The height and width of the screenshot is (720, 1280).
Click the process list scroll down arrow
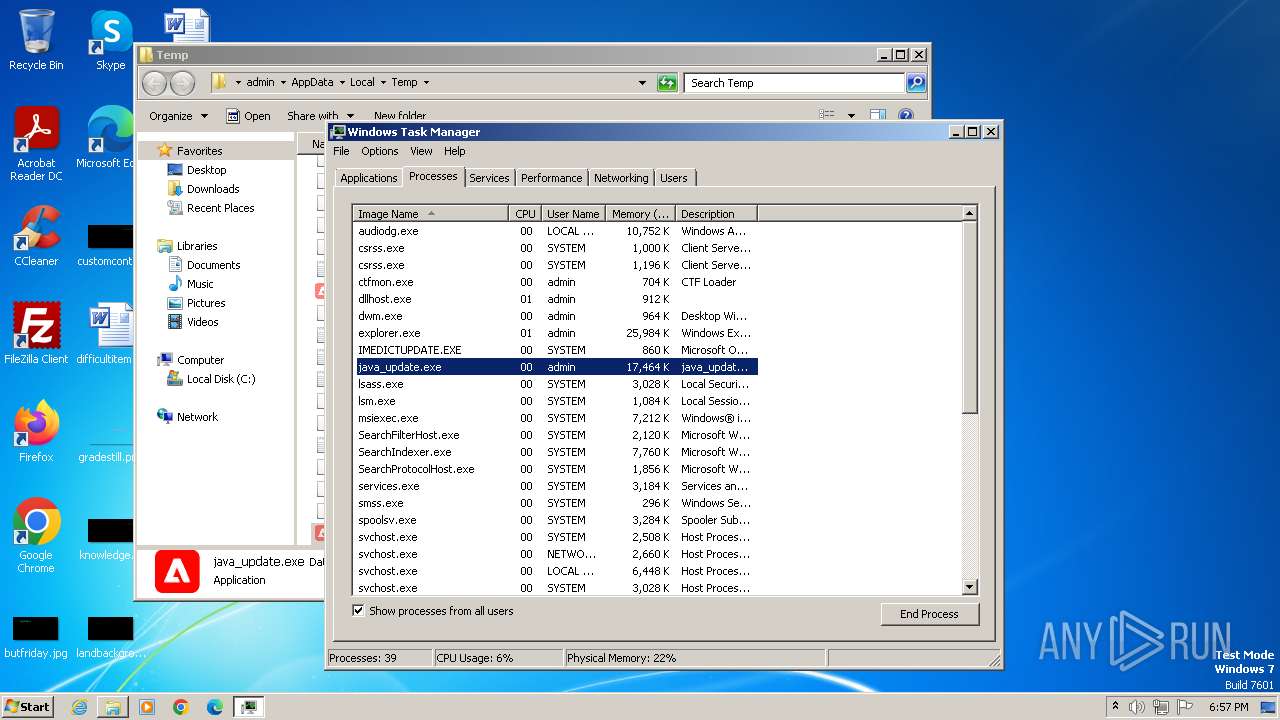[969, 587]
